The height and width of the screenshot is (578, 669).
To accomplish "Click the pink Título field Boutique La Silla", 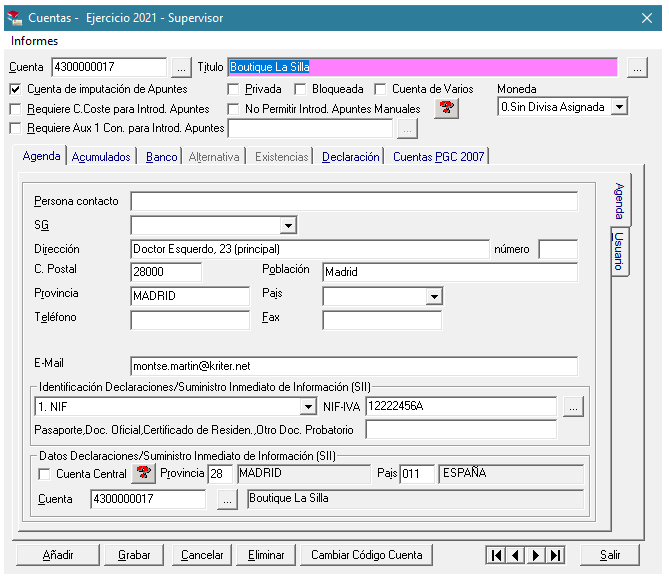I will point(424,67).
